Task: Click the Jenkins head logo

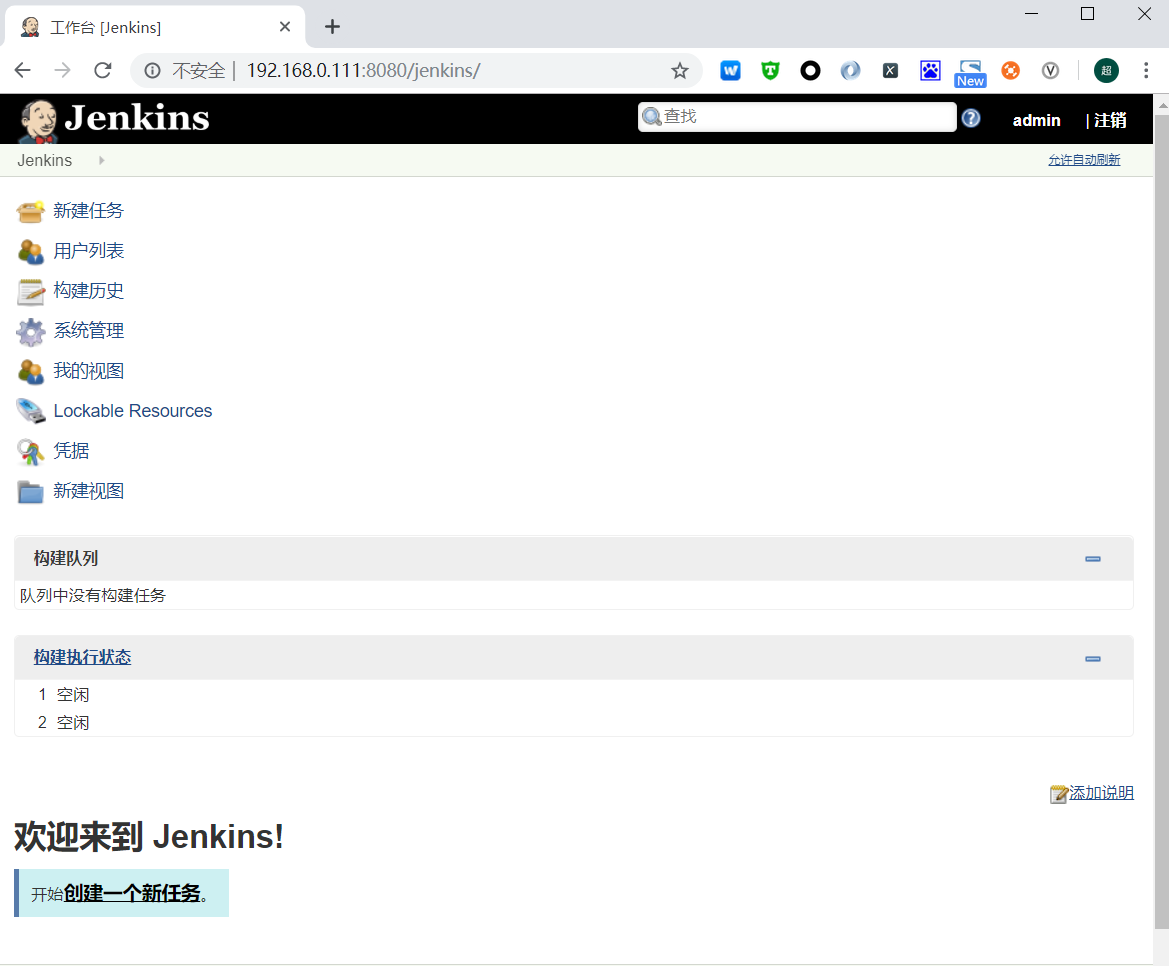Action: coord(37,119)
